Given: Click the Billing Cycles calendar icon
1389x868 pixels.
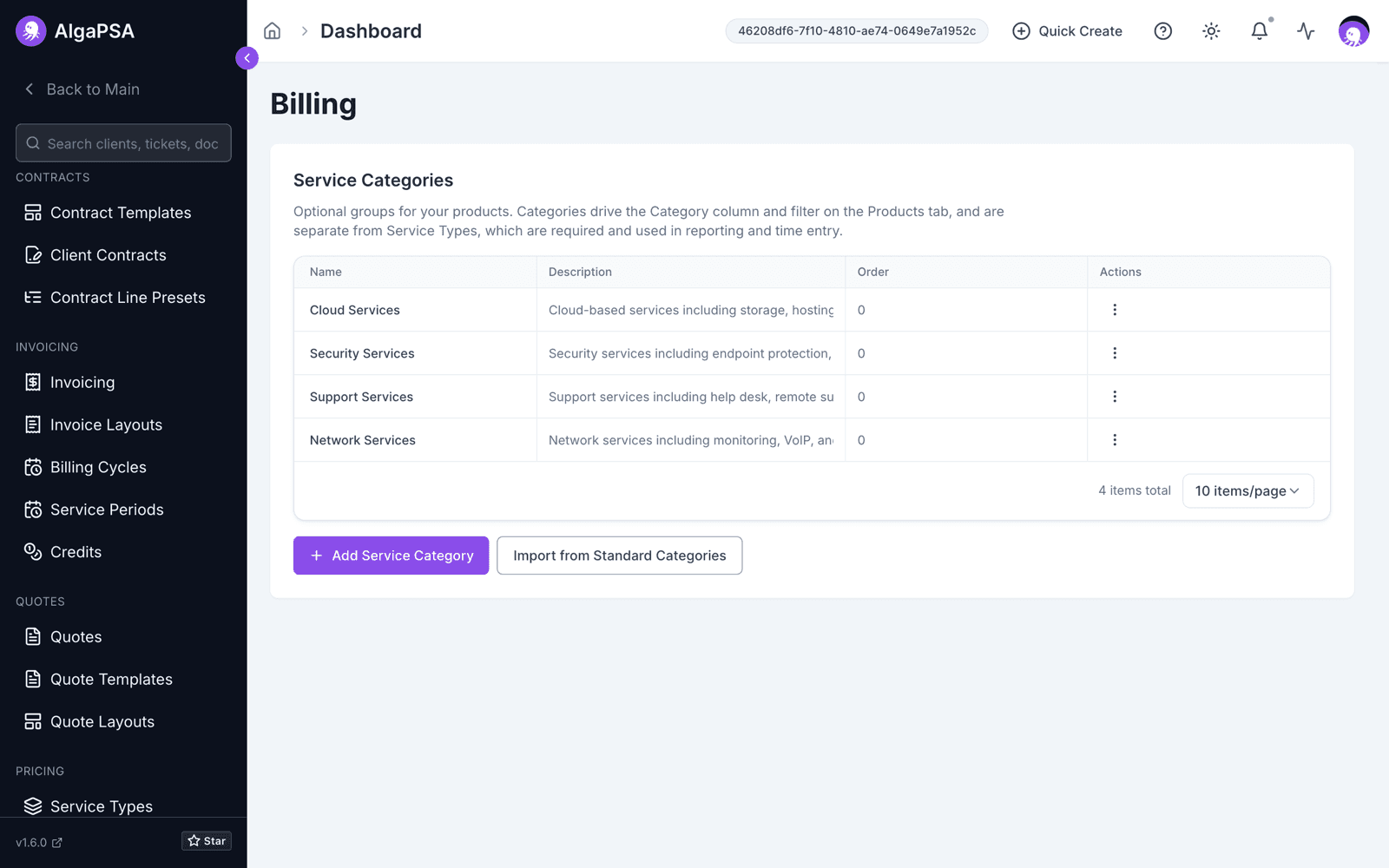Looking at the screenshot, I should coord(33,467).
